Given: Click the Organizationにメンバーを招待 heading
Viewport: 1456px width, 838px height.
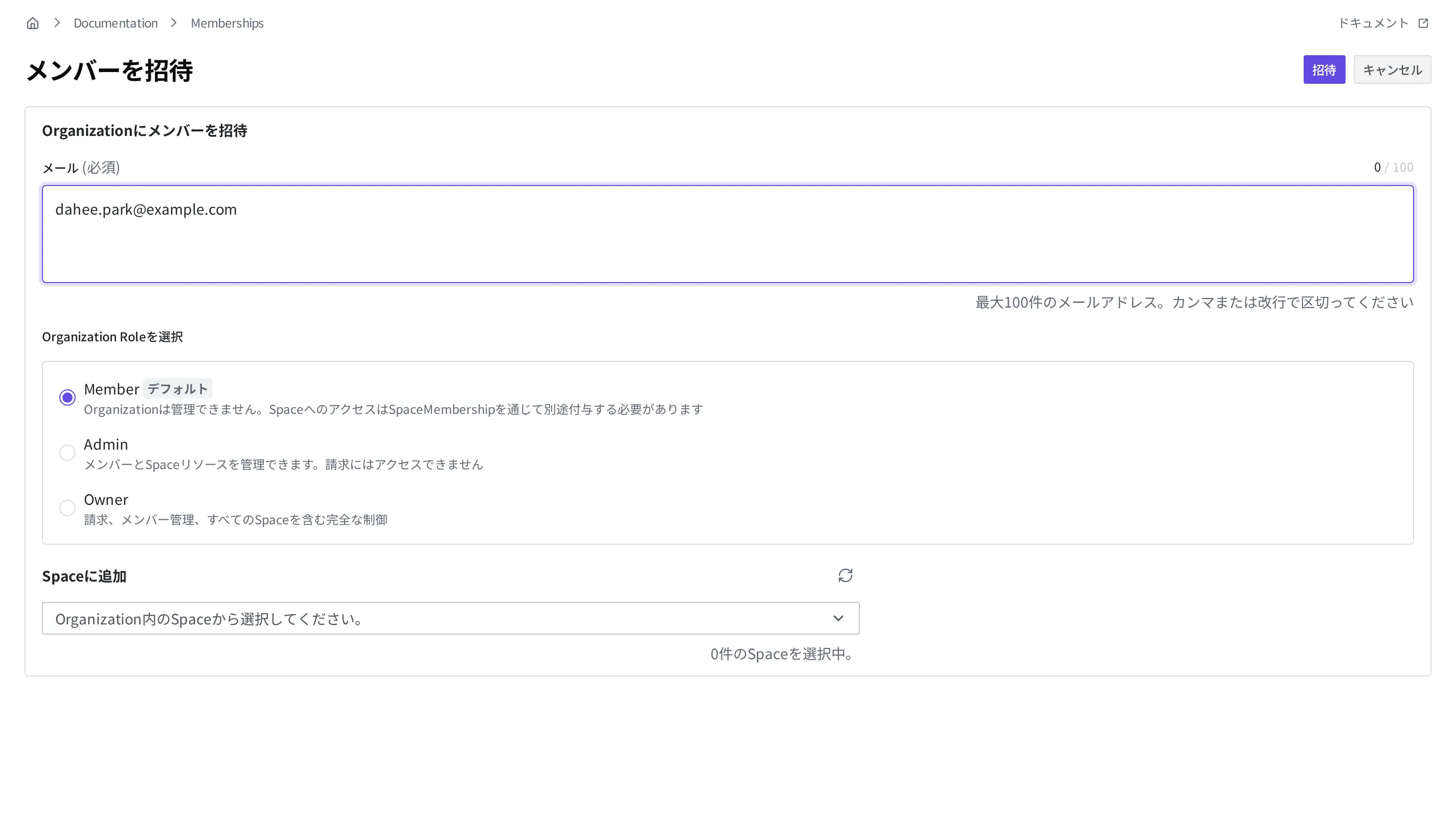Looking at the screenshot, I should click(x=145, y=131).
